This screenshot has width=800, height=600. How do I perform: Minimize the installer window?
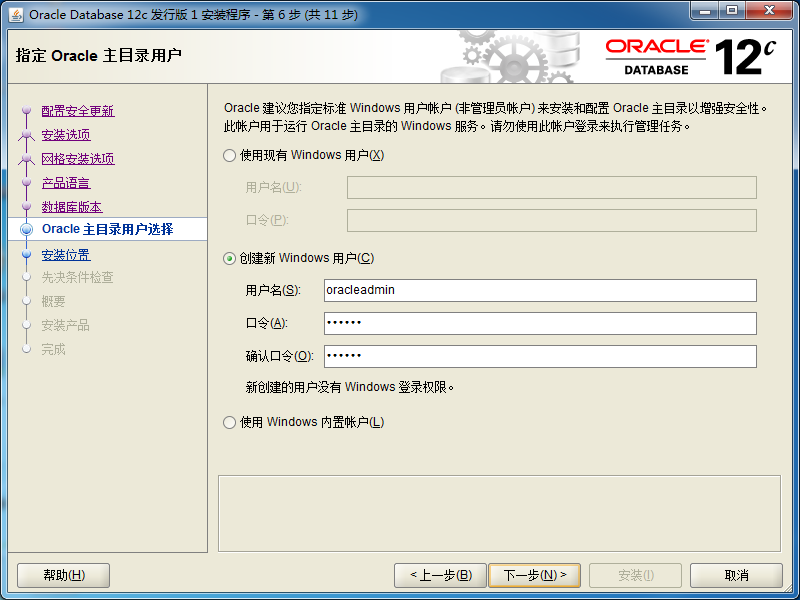point(706,11)
